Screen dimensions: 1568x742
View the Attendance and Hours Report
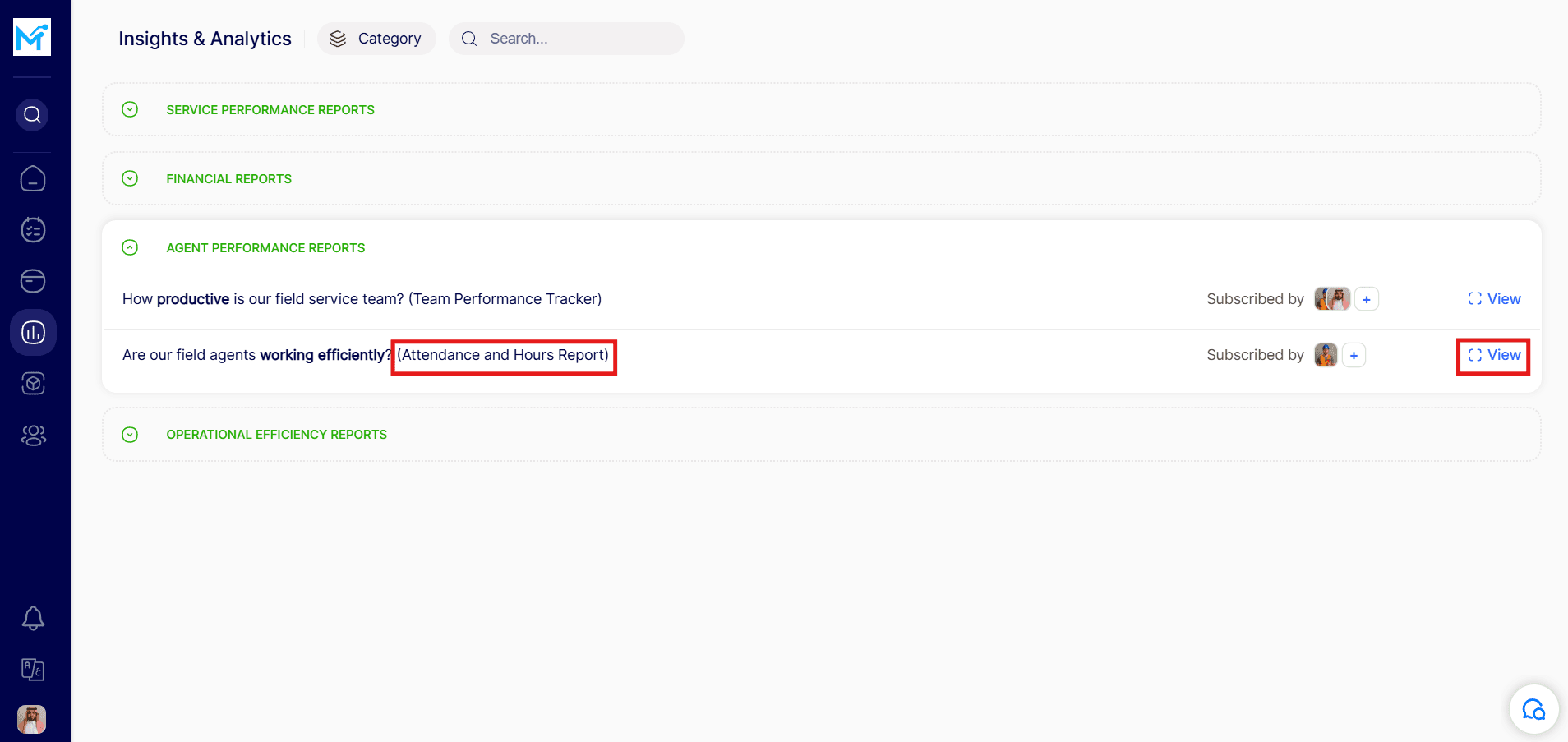(1494, 355)
